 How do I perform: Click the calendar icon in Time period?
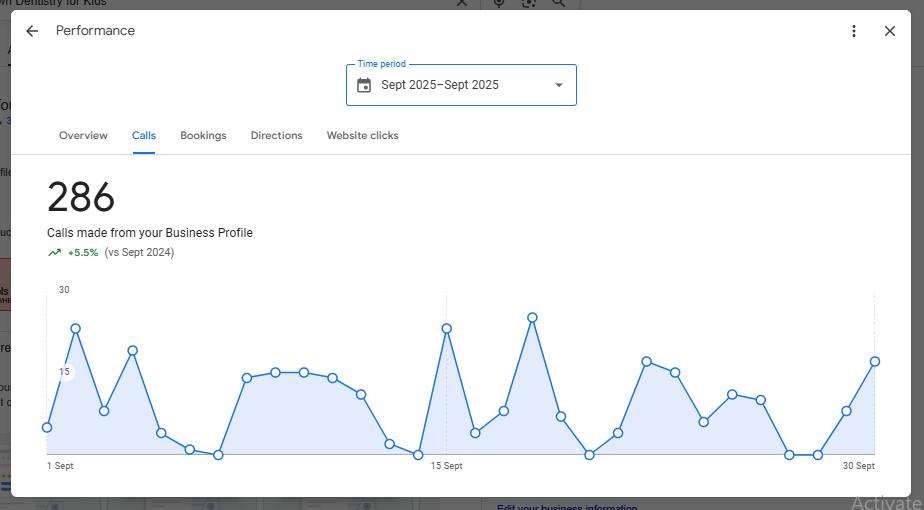364,85
